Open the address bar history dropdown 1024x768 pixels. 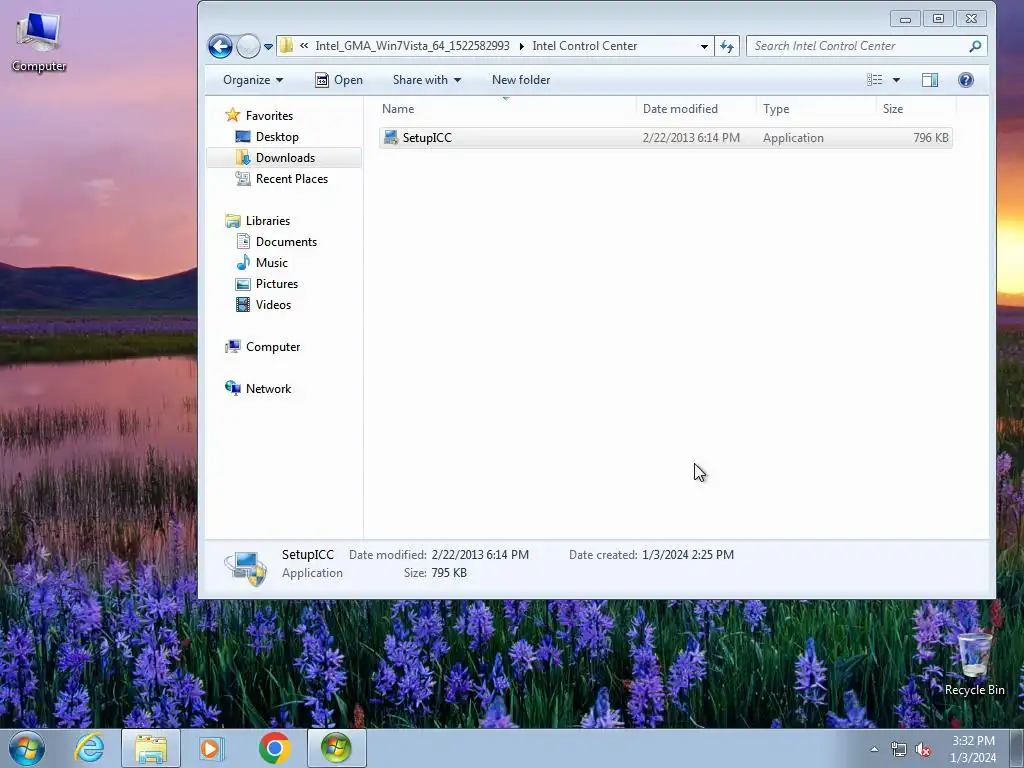pyautogui.click(x=704, y=46)
